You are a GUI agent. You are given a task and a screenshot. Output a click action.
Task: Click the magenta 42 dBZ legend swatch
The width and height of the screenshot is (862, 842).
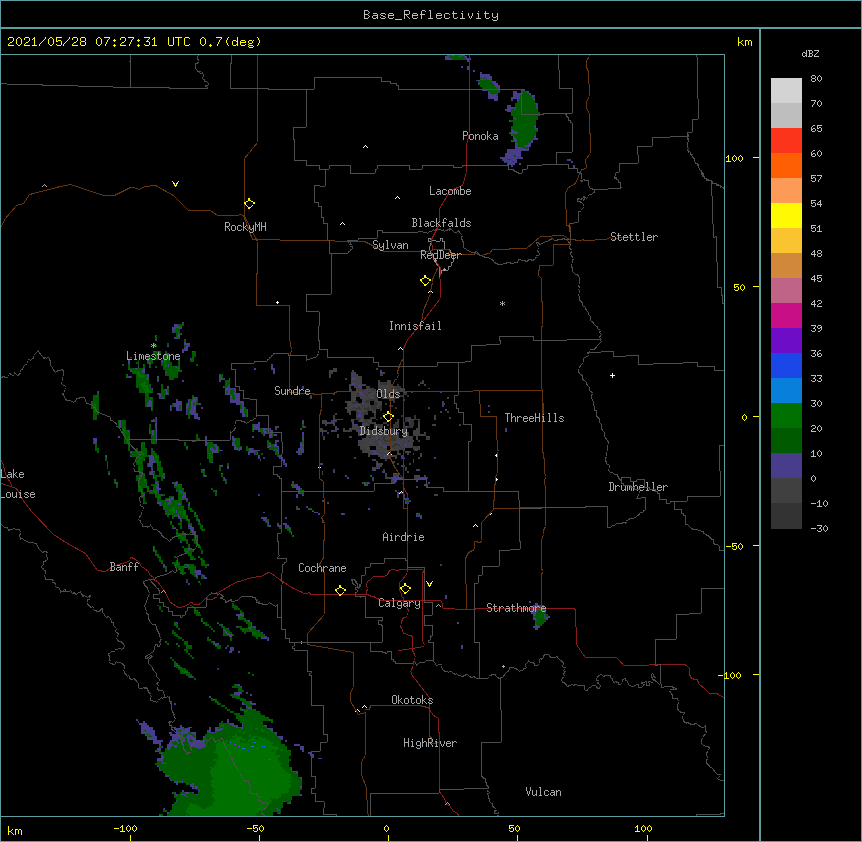point(786,315)
